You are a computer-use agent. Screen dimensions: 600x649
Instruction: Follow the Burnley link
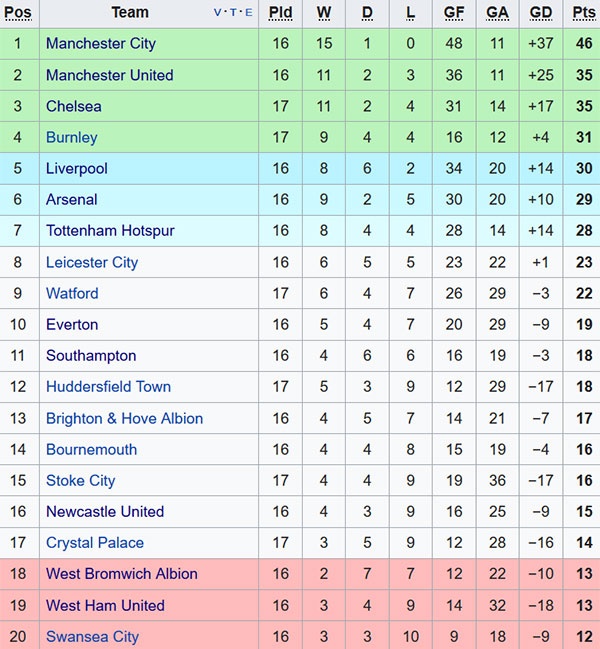coord(71,137)
